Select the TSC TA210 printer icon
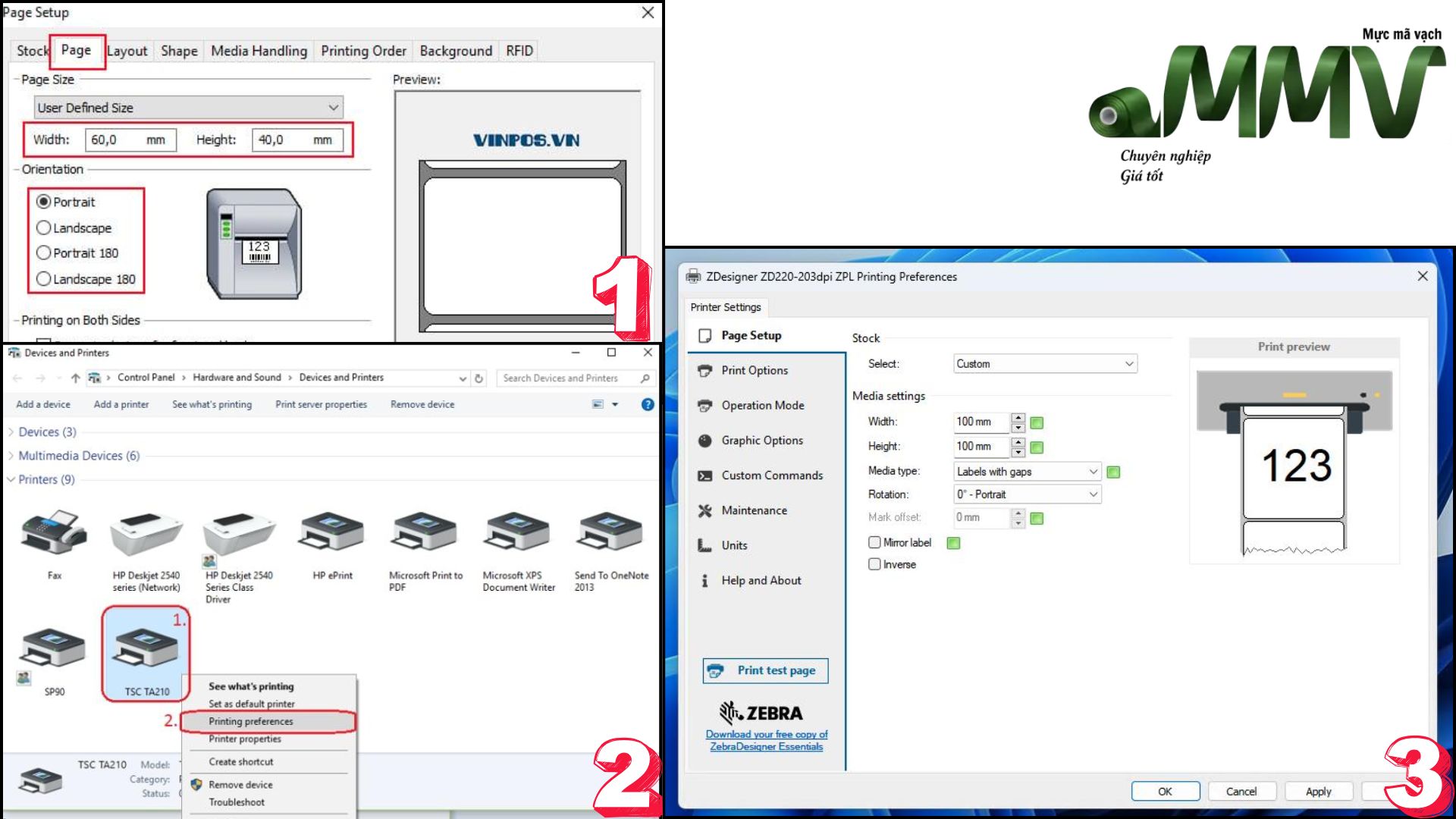Image resolution: width=1456 pixels, height=819 pixels. point(145,649)
